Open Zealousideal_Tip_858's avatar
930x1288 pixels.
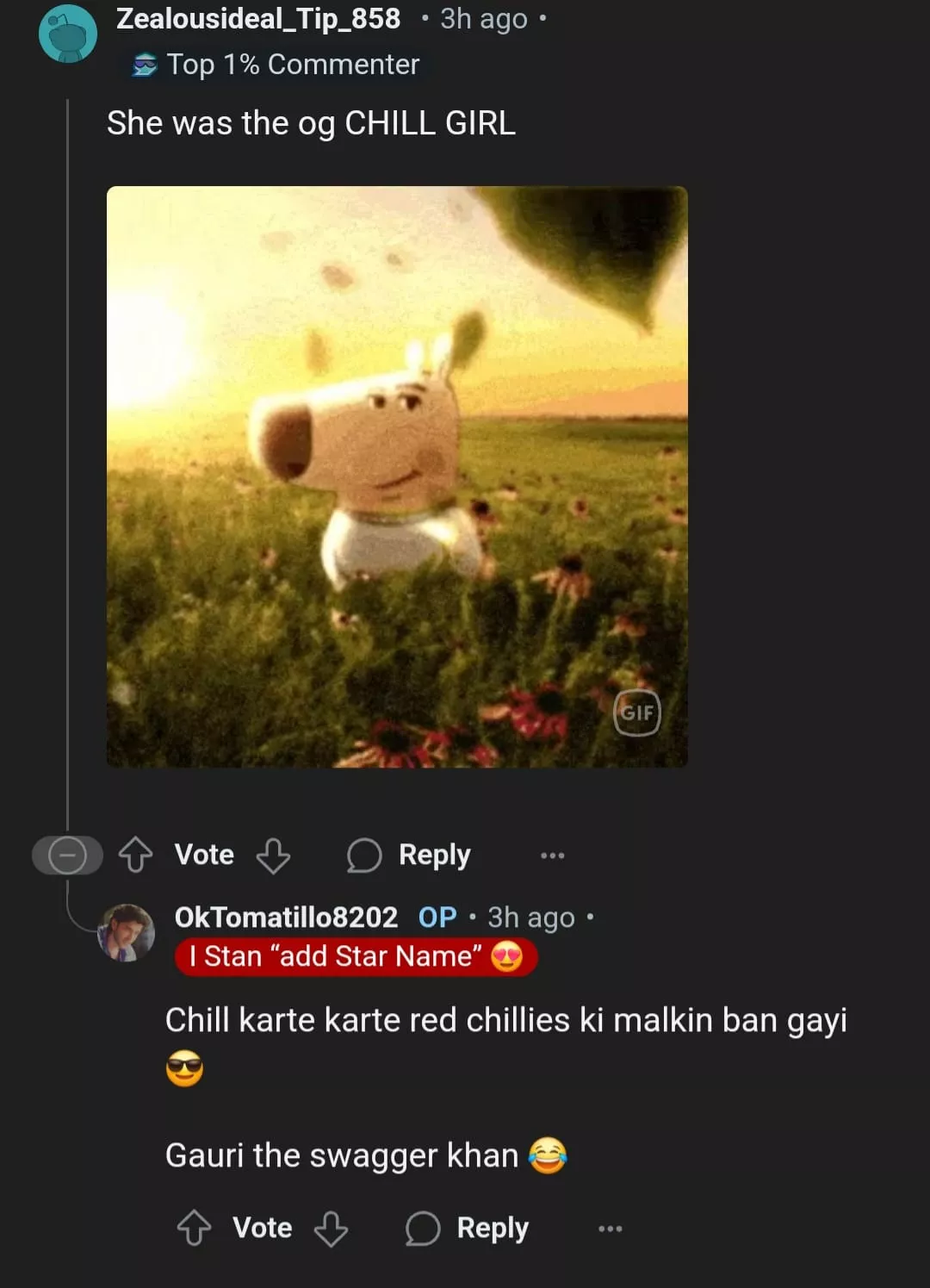click(68, 34)
